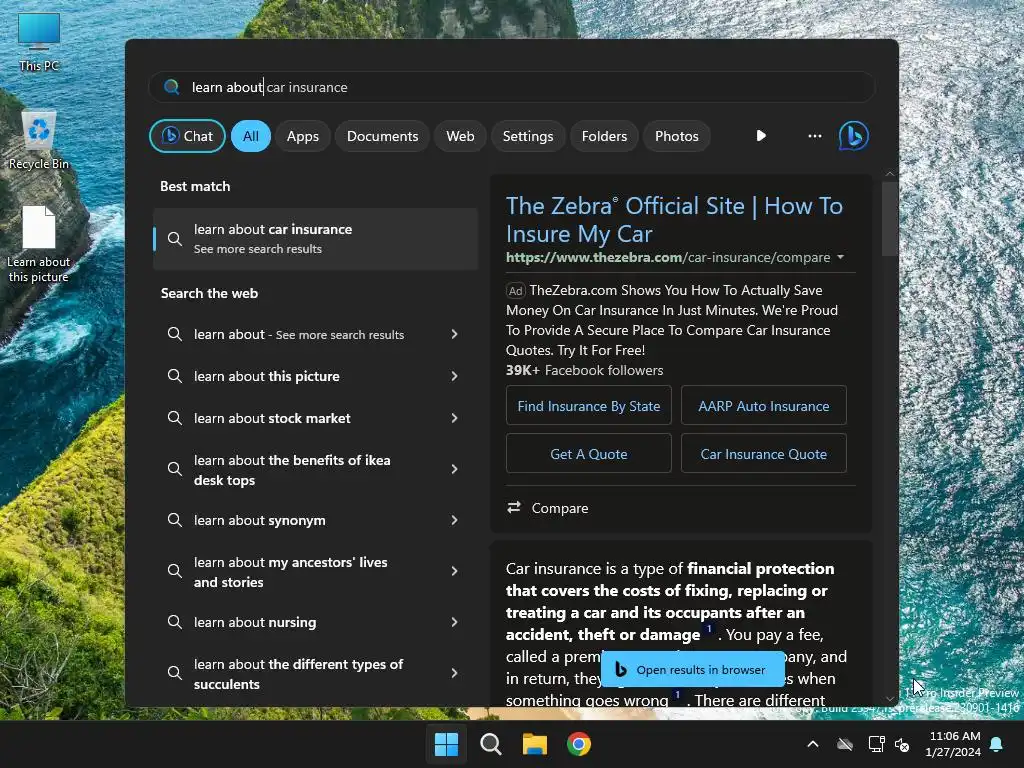Expand 'learn about synonym' chevron

[x=455, y=520]
